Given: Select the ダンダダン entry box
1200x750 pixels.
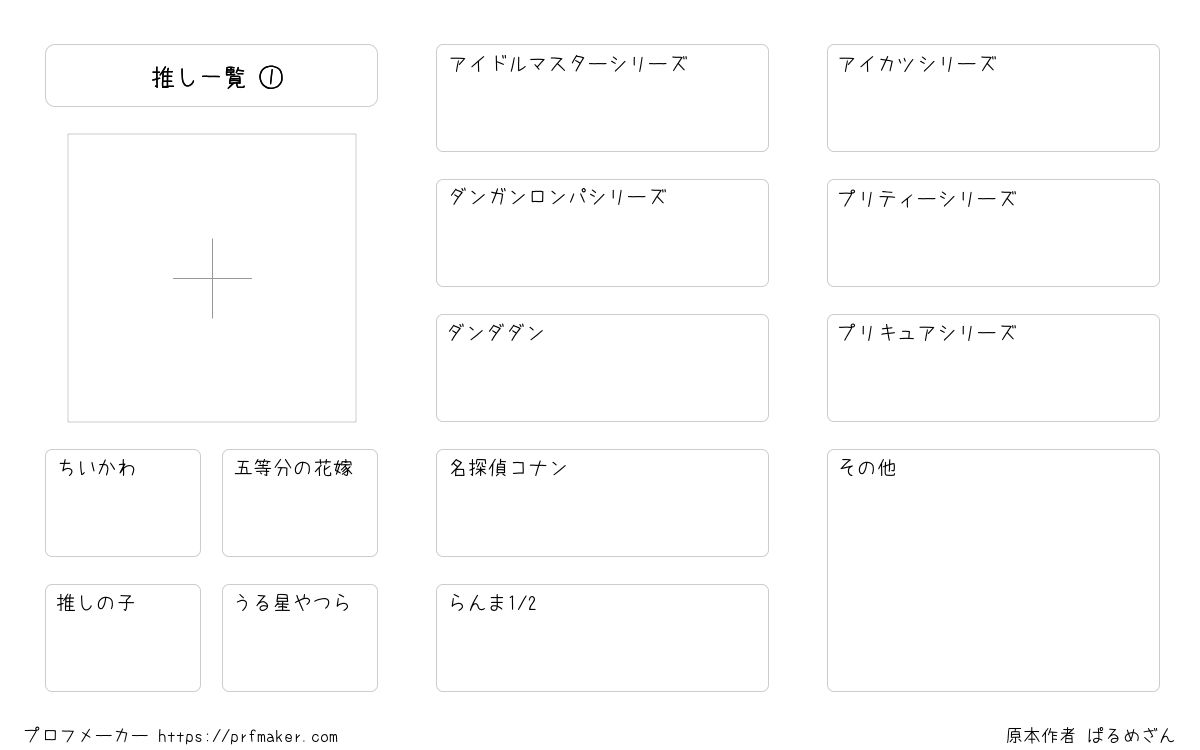Looking at the screenshot, I should [x=602, y=368].
